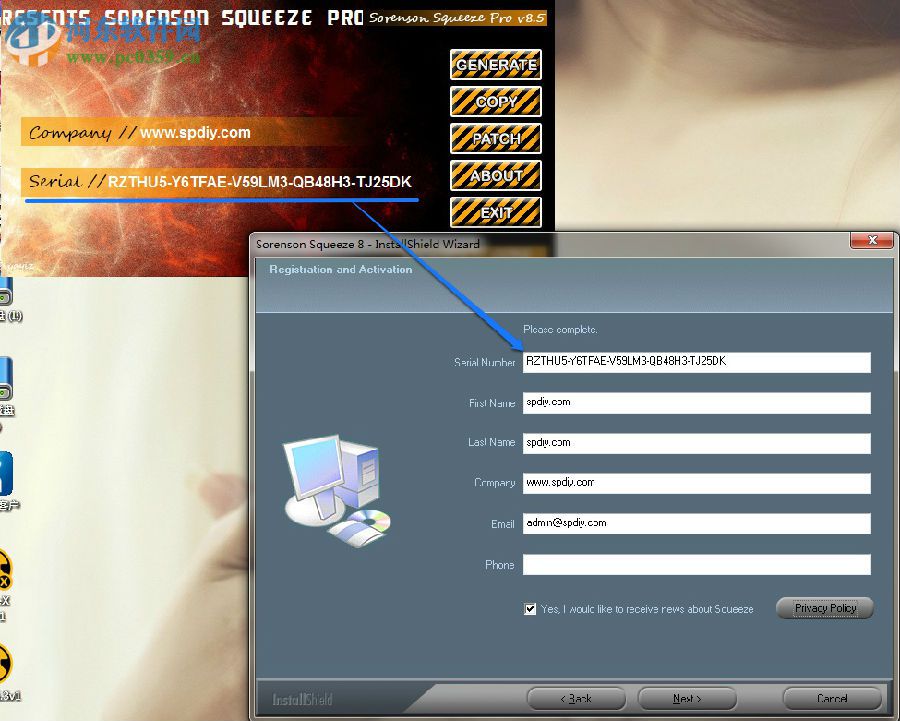Click the Company field in InstallShield Wizard

[x=696, y=483]
